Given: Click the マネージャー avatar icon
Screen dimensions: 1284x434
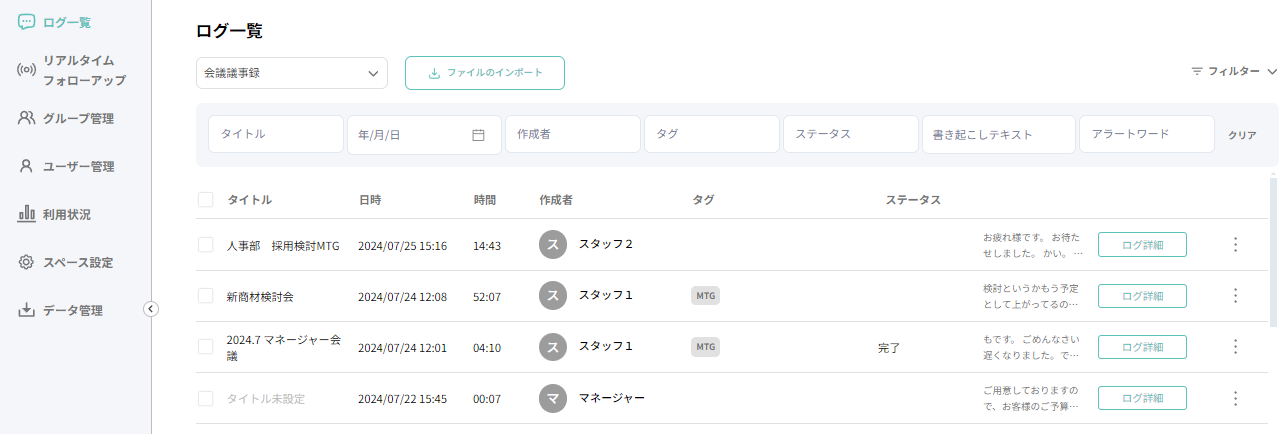Looking at the screenshot, I should (x=553, y=398).
